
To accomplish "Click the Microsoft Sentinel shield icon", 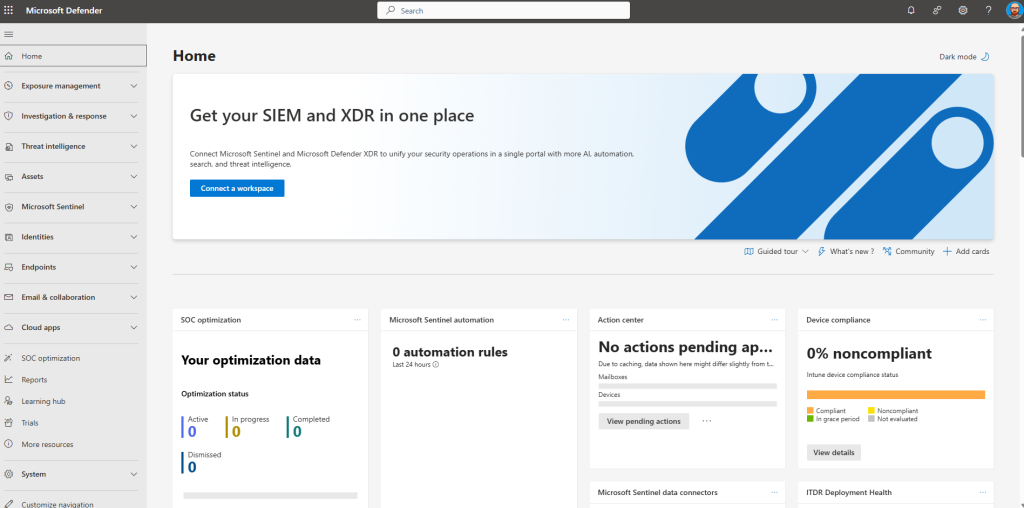I will pyautogui.click(x=8, y=206).
